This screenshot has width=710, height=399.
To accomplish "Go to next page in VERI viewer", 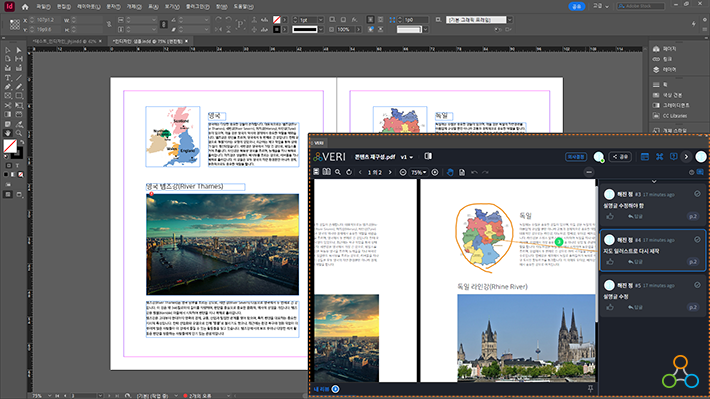I will click(390, 172).
